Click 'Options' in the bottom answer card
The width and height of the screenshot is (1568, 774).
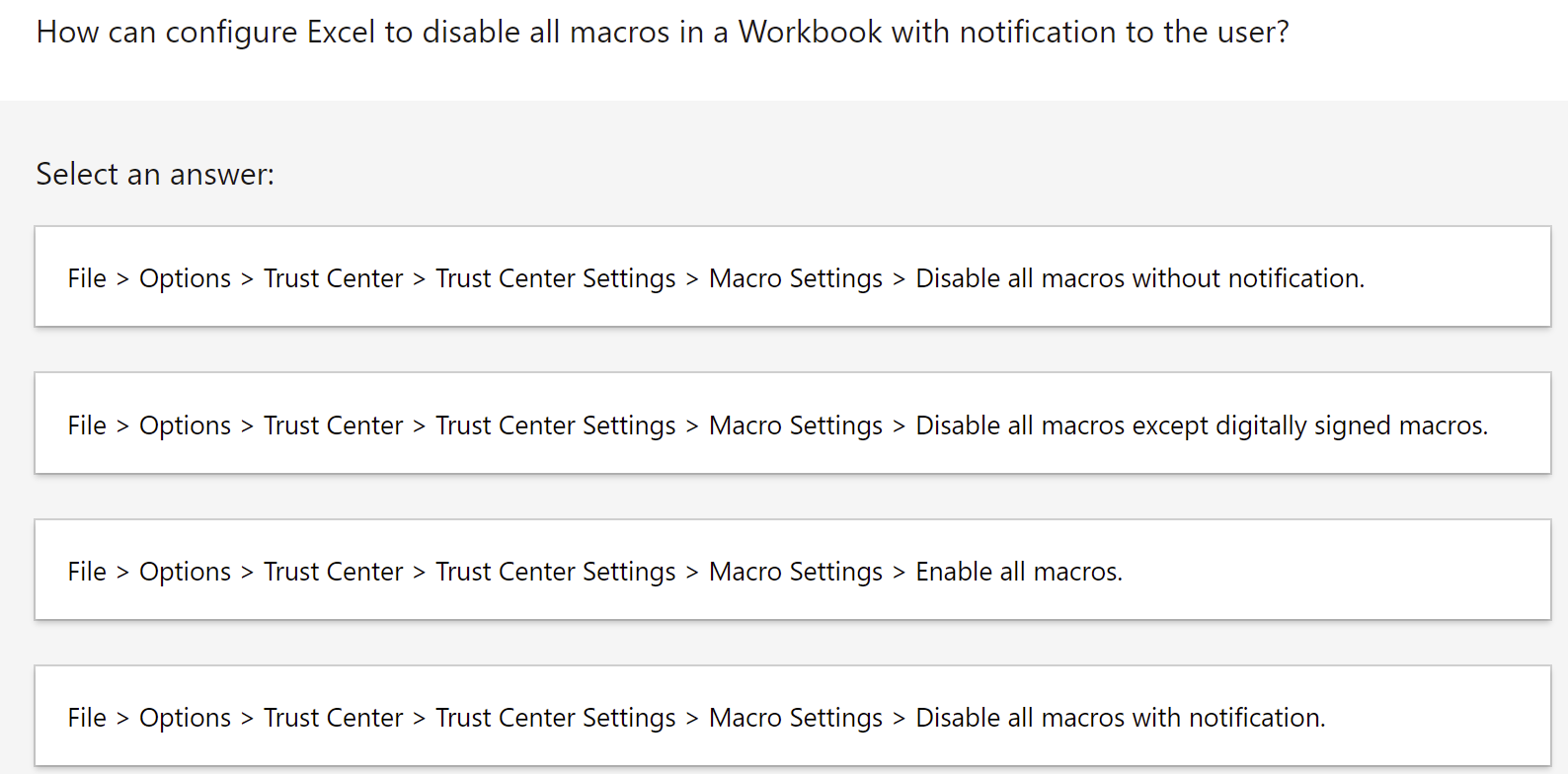(185, 718)
